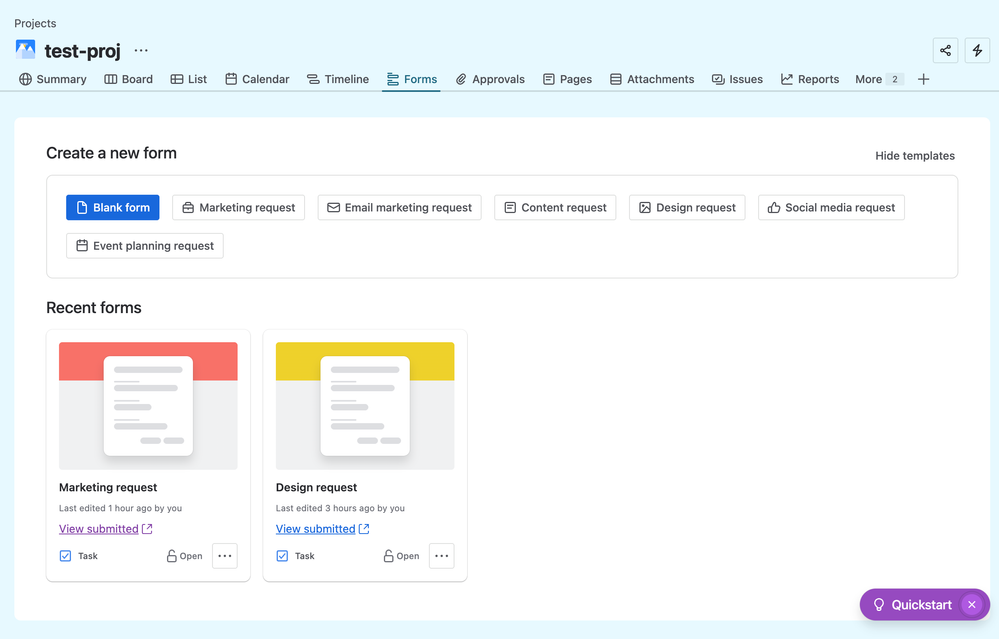Switch to the Summary tab

point(53,79)
